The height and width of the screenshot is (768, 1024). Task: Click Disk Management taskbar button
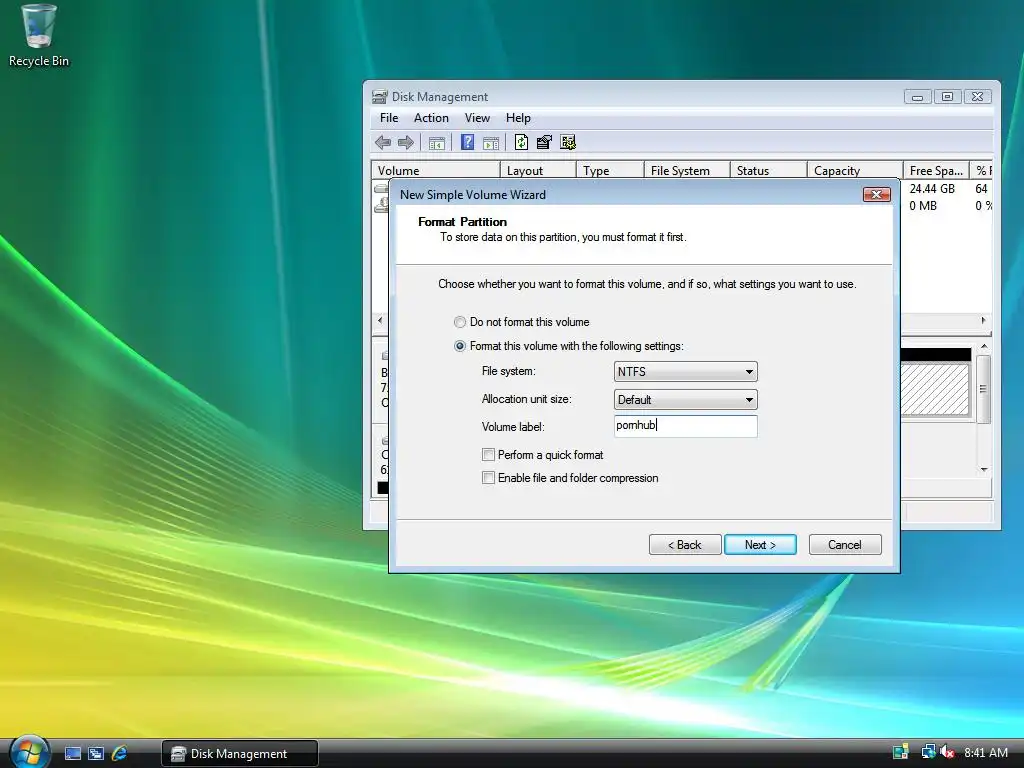click(240, 754)
